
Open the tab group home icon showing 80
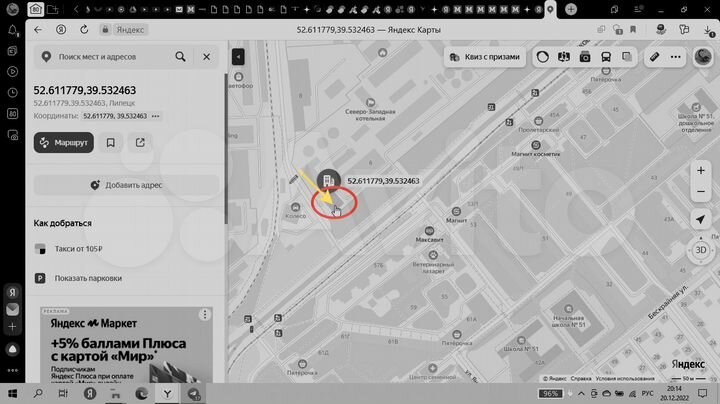(x=36, y=9)
